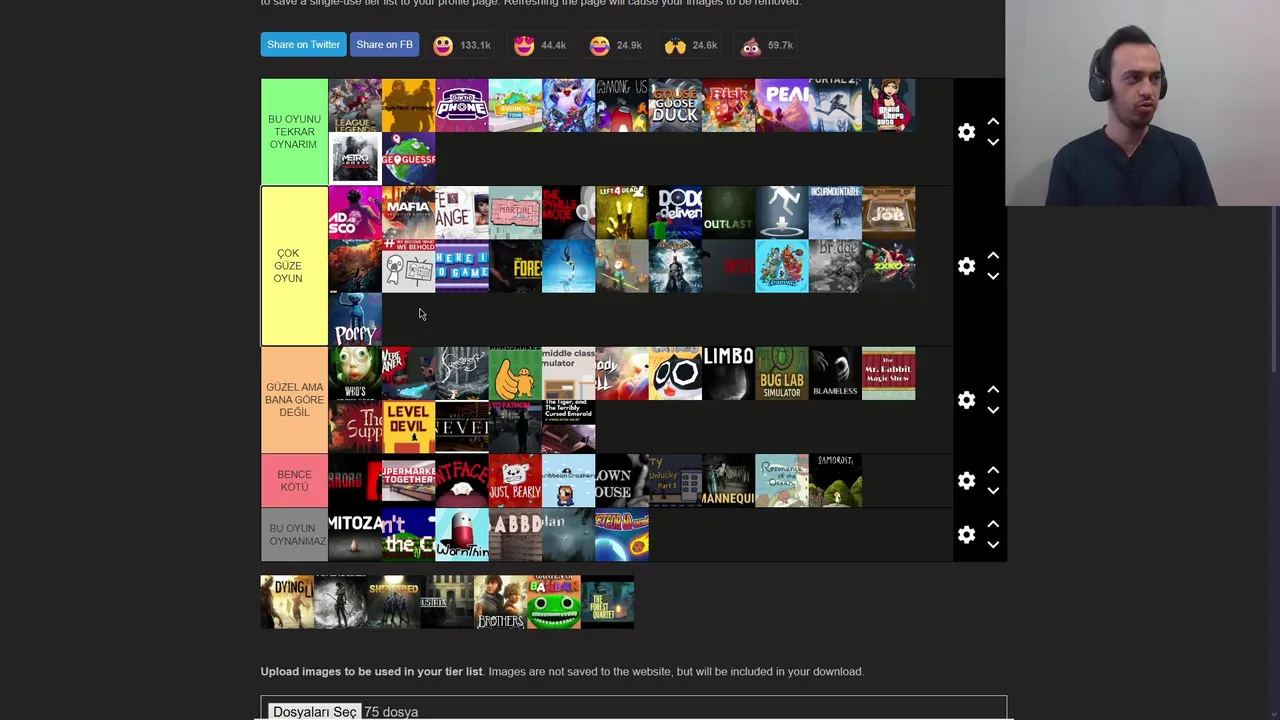The height and width of the screenshot is (720, 1280).
Task: Select the Mafia game thumbnail
Action: click(408, 213)
